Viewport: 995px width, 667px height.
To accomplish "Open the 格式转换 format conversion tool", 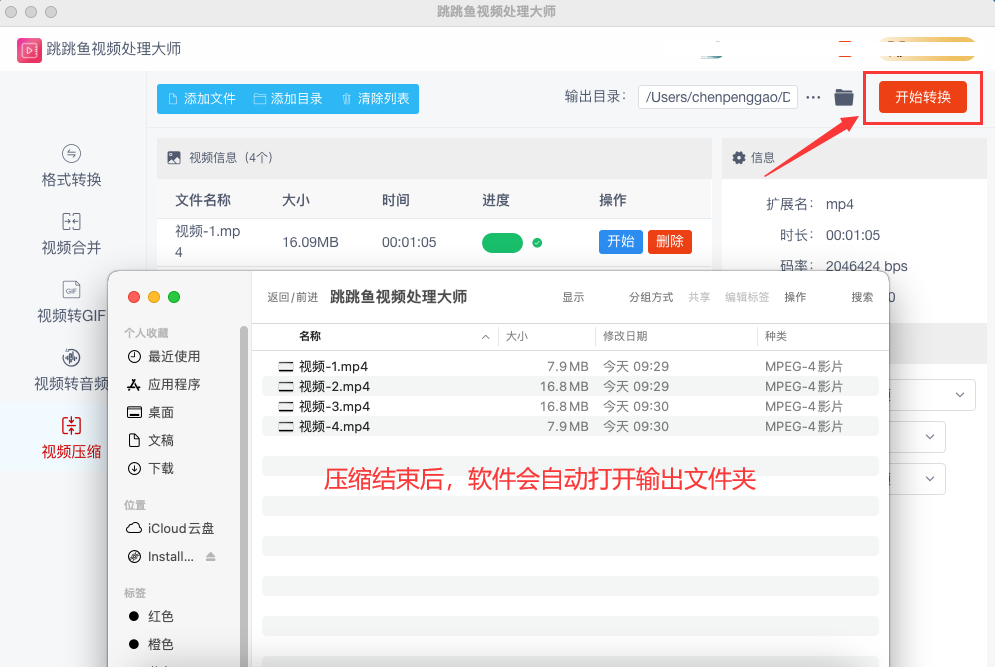I will coord(71,166).
